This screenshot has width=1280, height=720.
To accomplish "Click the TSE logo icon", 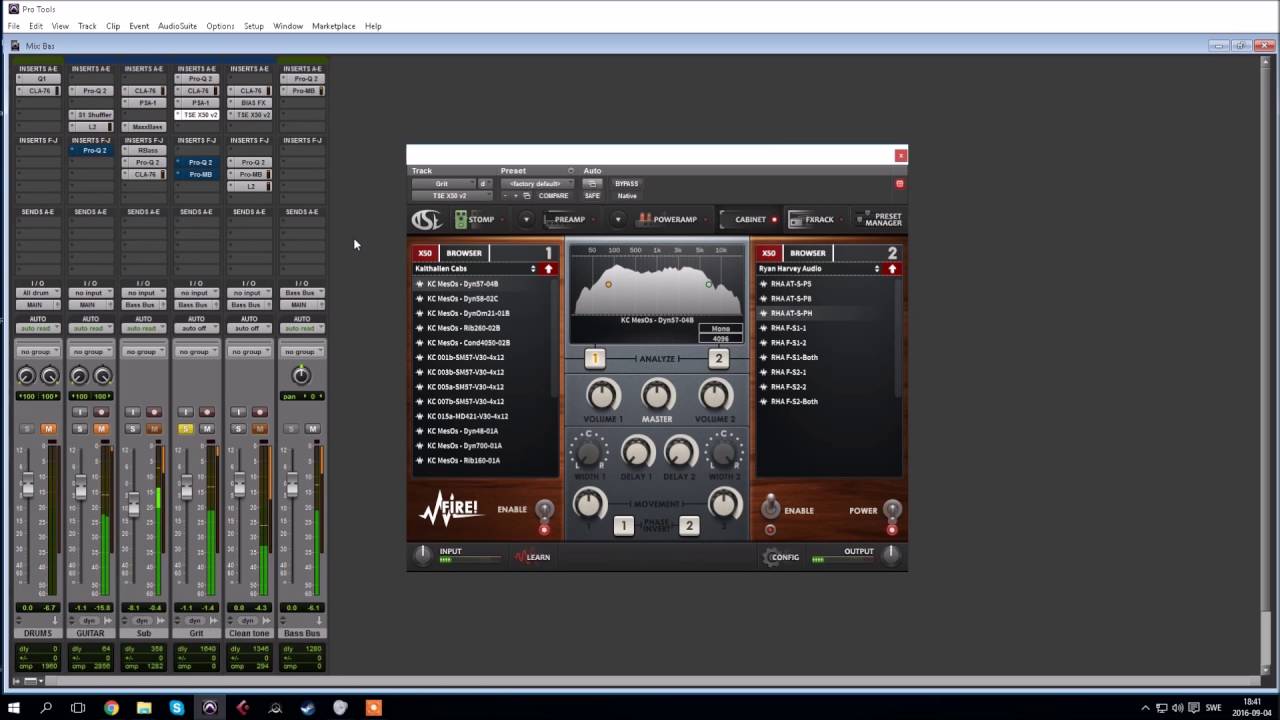I will [427, 220].
